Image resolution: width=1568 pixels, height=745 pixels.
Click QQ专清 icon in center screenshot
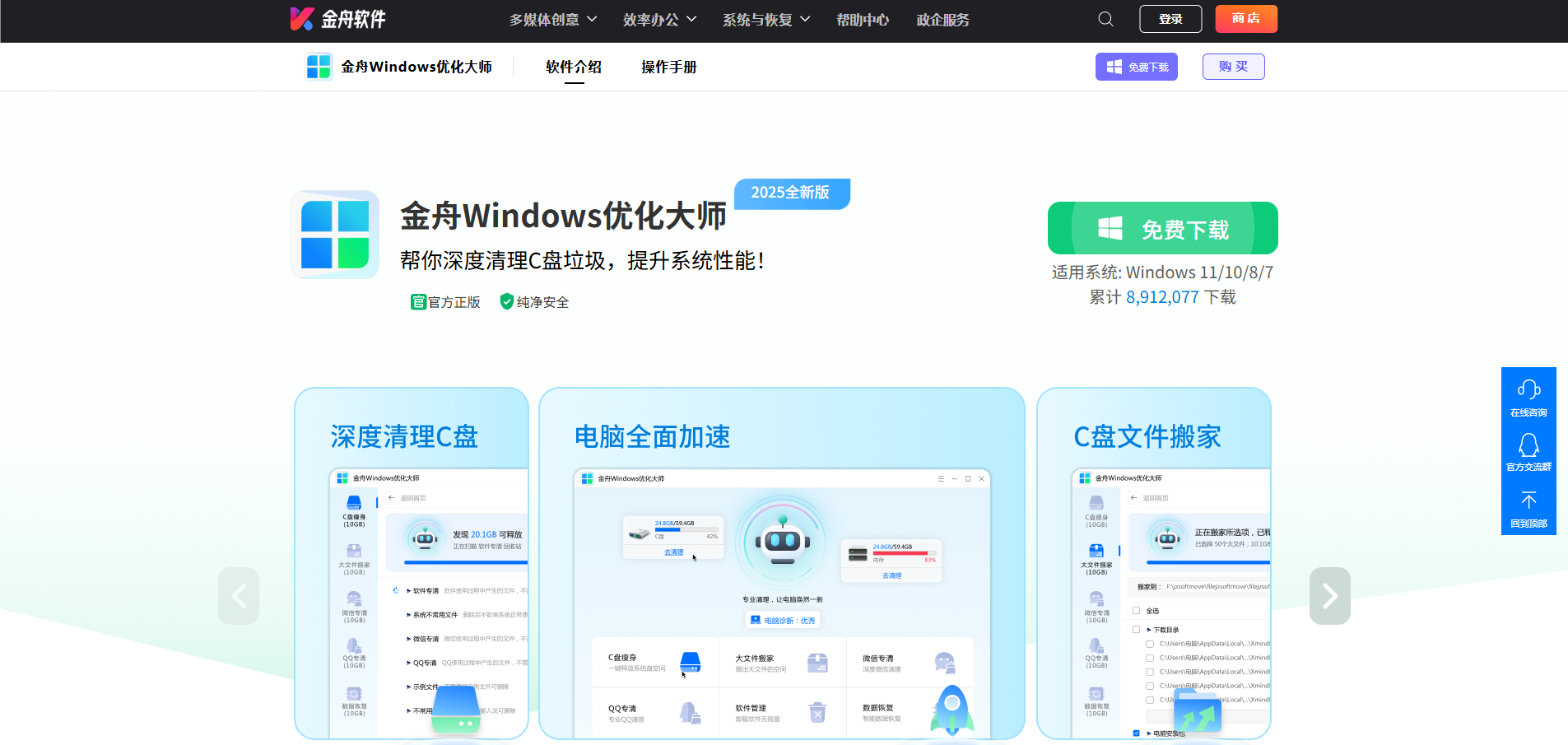[690, 713]
